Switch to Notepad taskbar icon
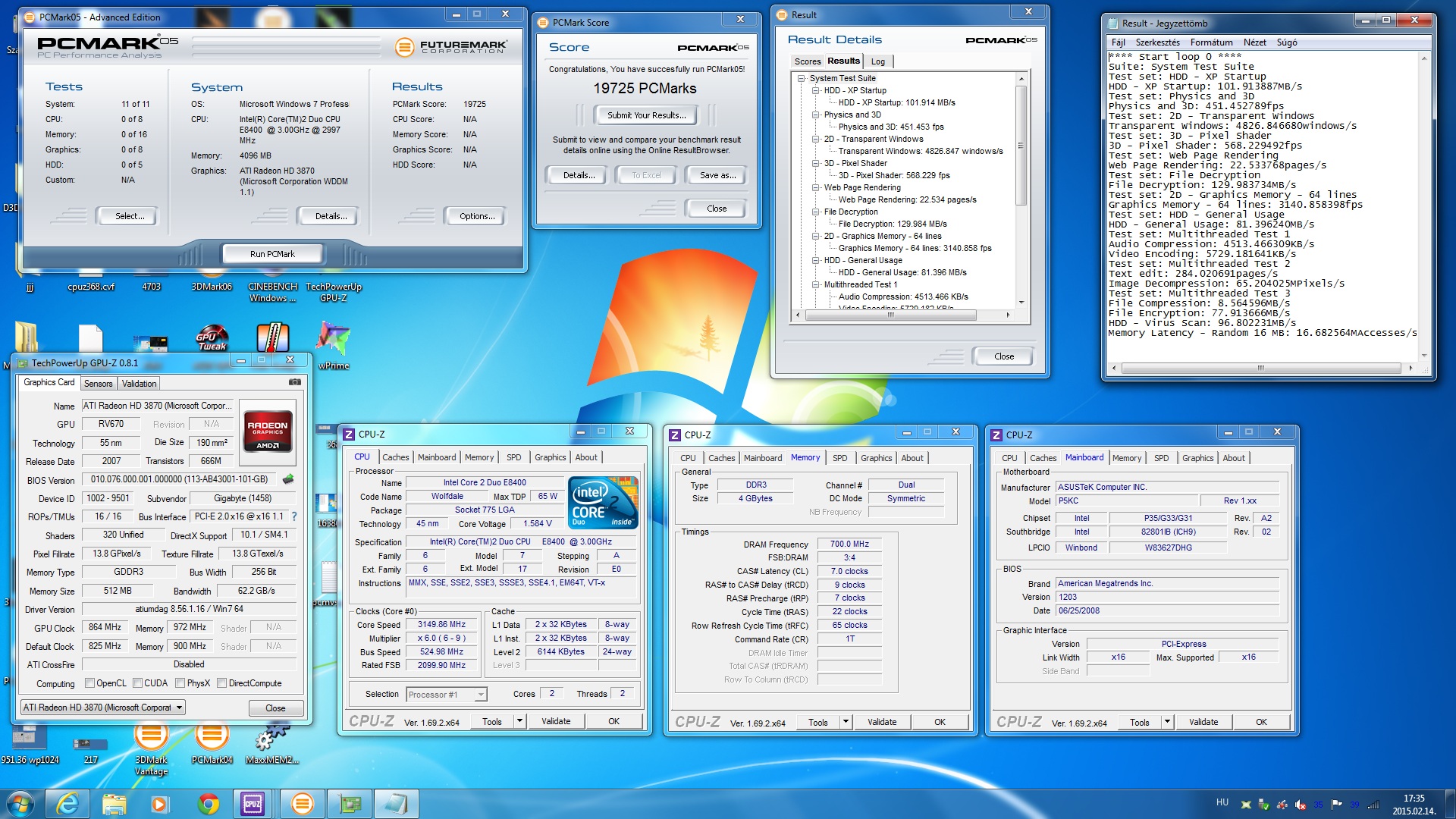 point(396,804)
